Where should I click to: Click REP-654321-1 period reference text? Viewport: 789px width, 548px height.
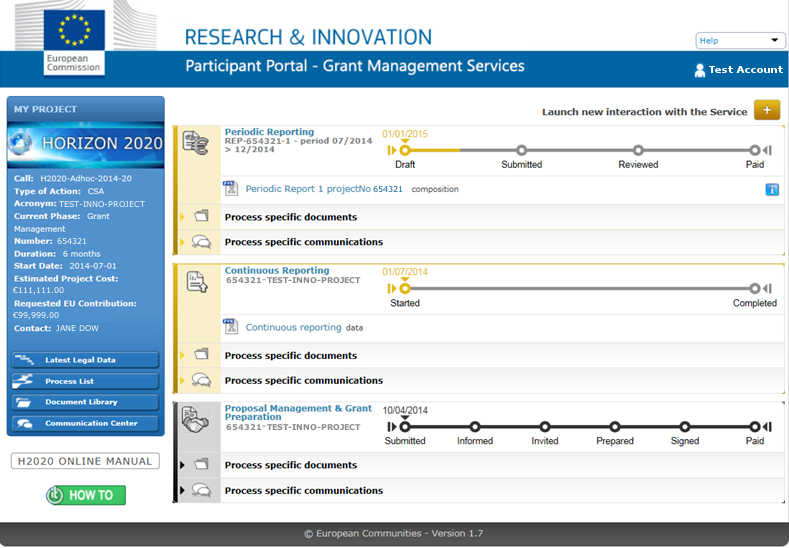(x=298, y=145)
